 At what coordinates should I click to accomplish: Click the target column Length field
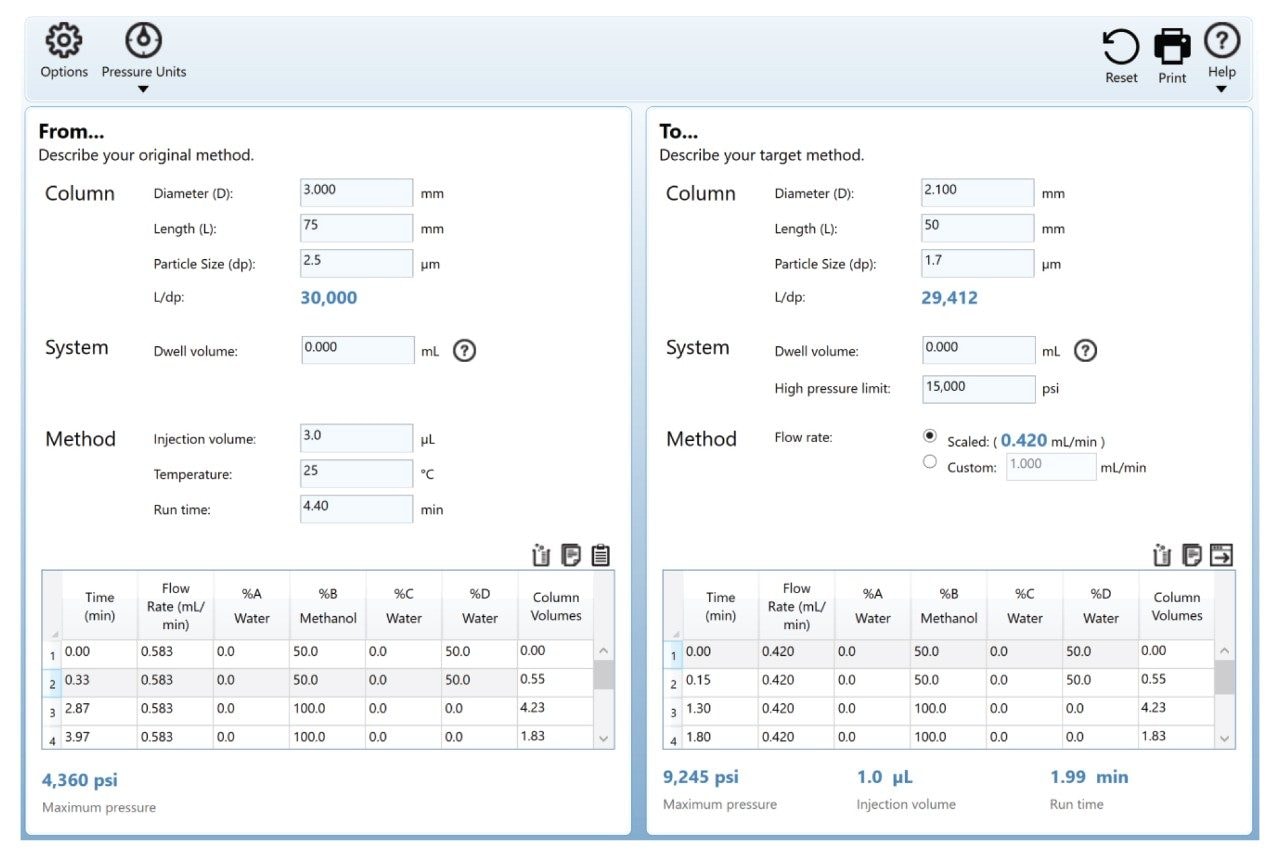tap(978, 228)
